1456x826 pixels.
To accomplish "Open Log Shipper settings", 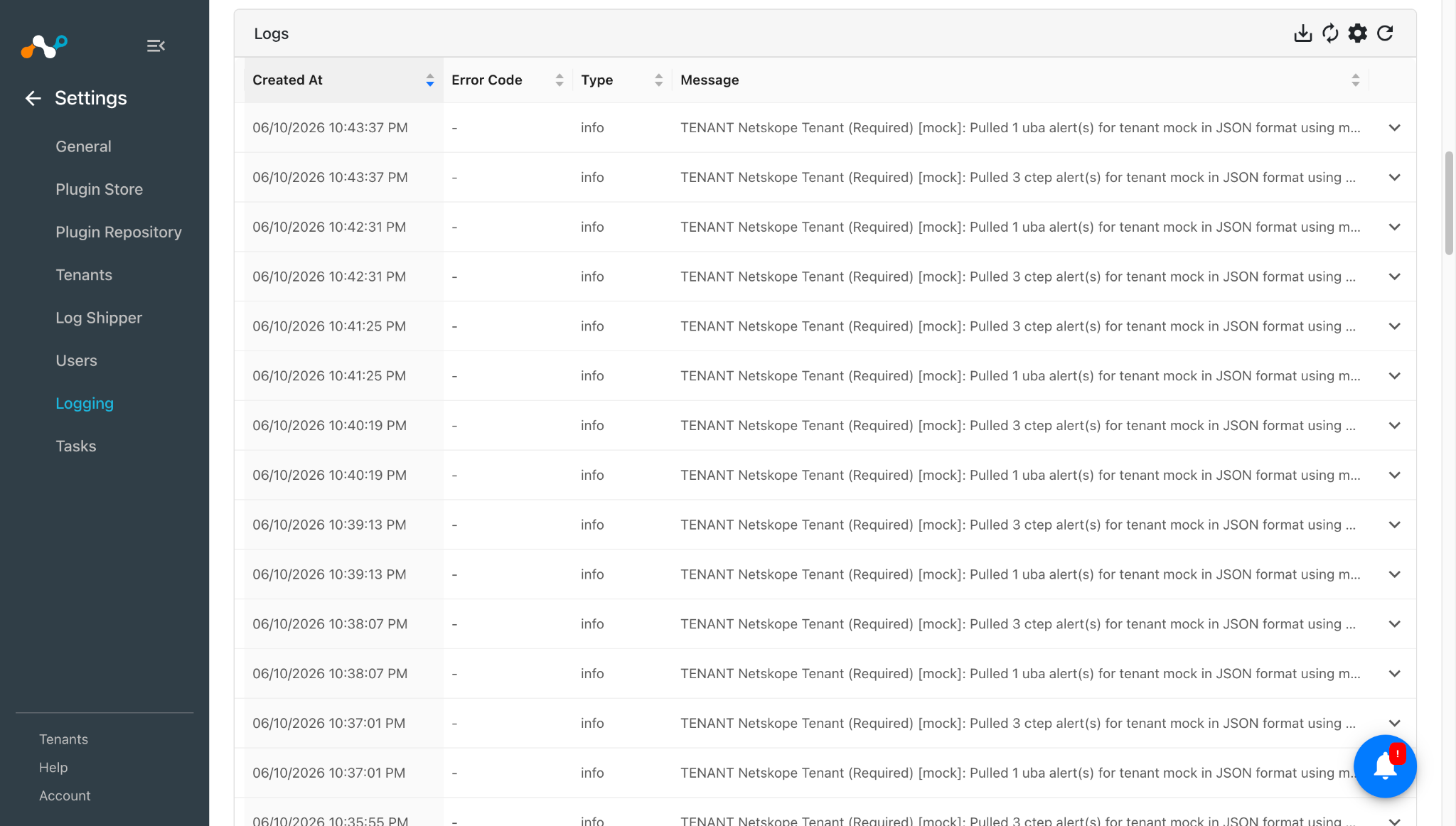I will tap(99, 318).
